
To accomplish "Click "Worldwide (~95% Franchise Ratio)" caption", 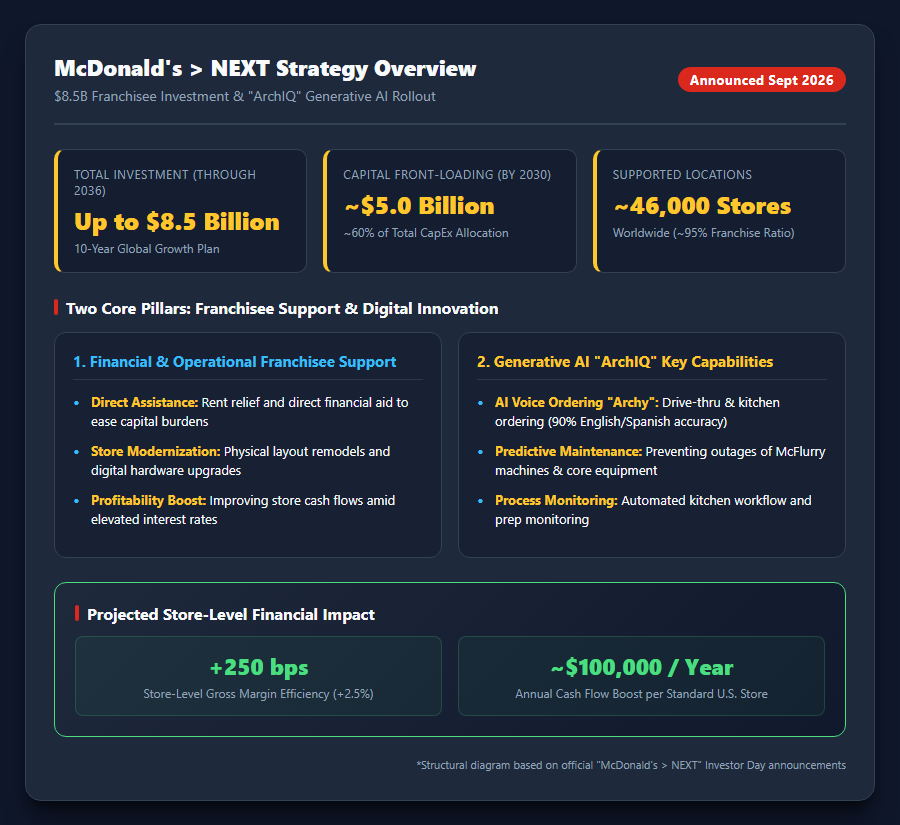I will (704, 233).
